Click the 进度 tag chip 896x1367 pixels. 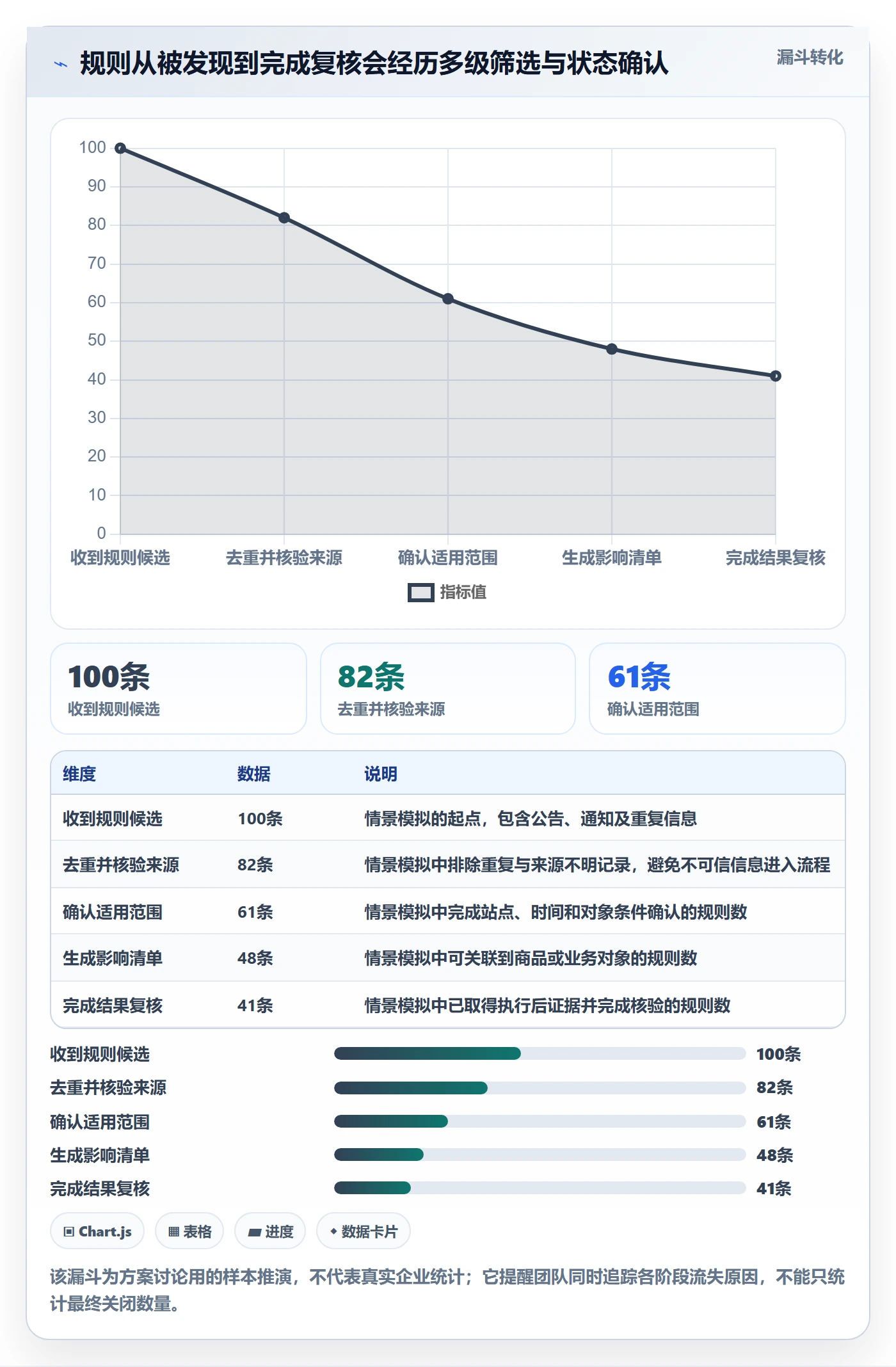pyautogui.click(x=270, y=1231)
